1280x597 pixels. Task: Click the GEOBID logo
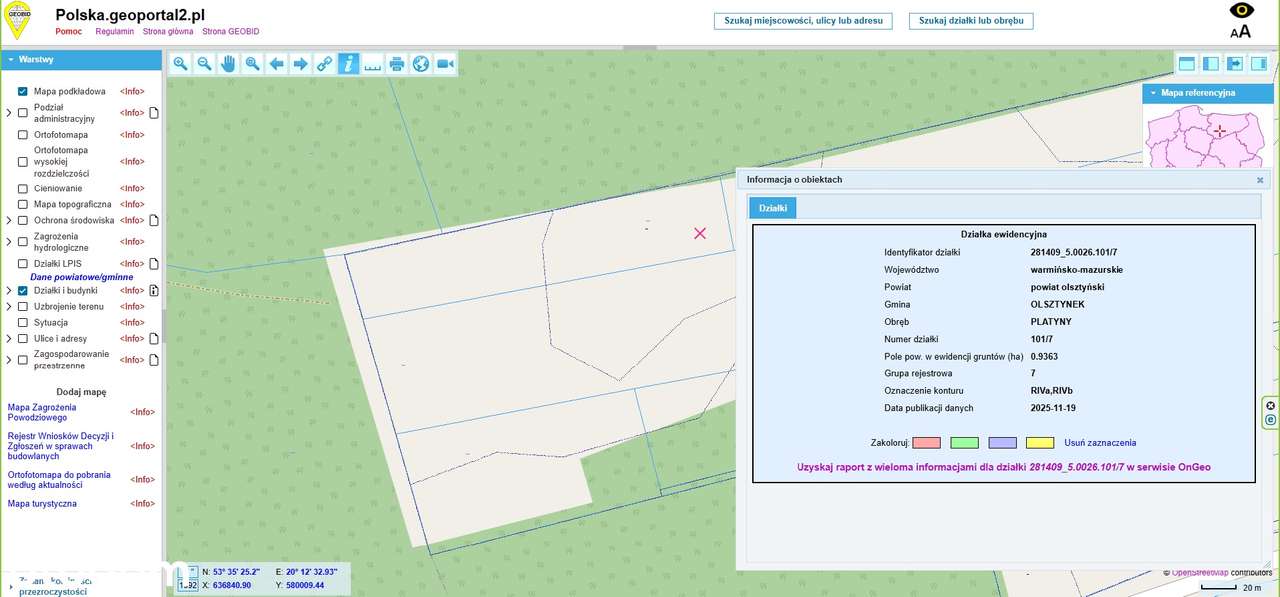click(x=17, y=20)
